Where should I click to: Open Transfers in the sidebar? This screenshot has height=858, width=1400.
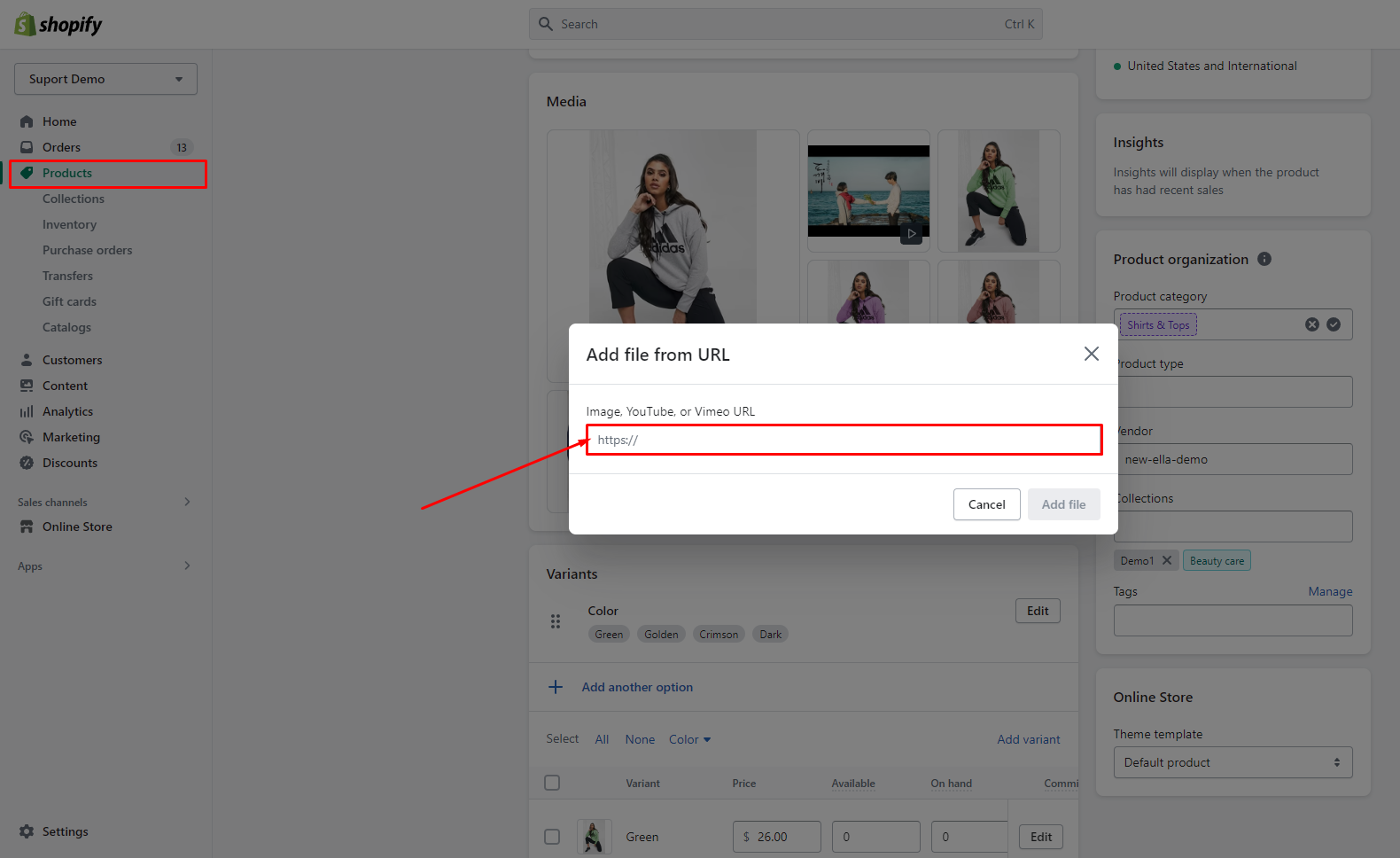[x=67, y=276]
